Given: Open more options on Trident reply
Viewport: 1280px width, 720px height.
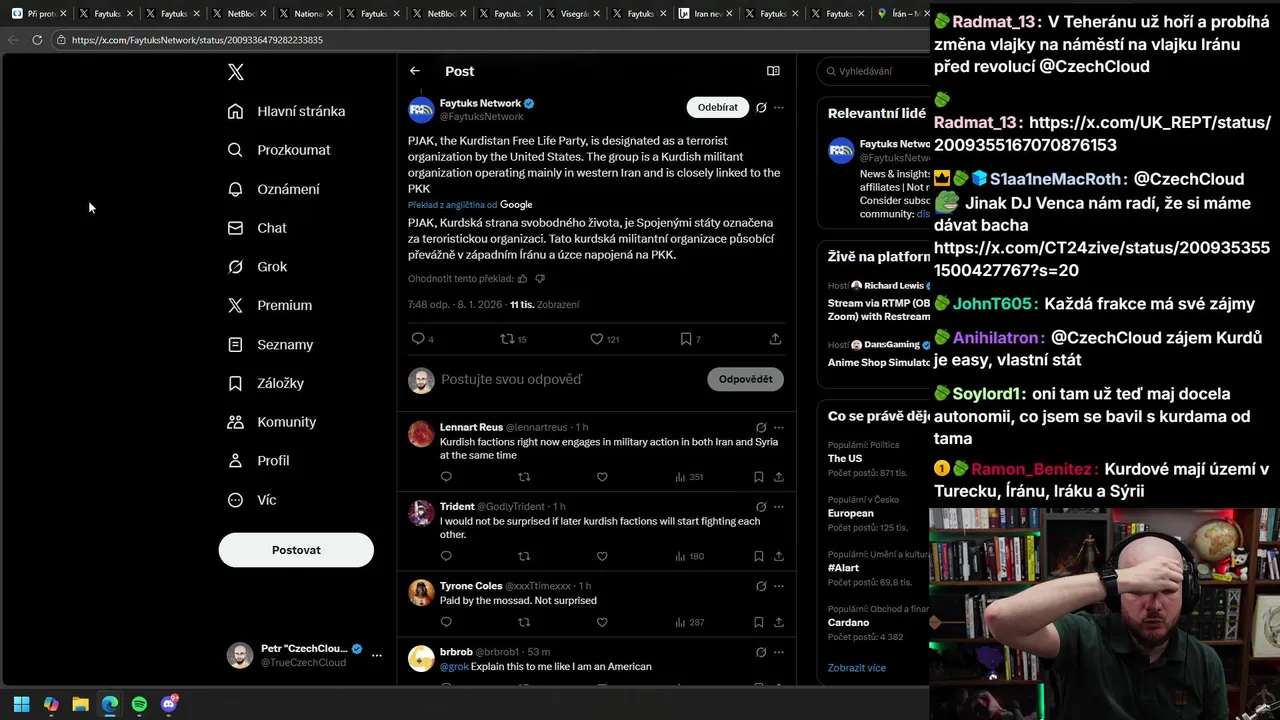Looking at the screenshot, I should coord(779,507).
